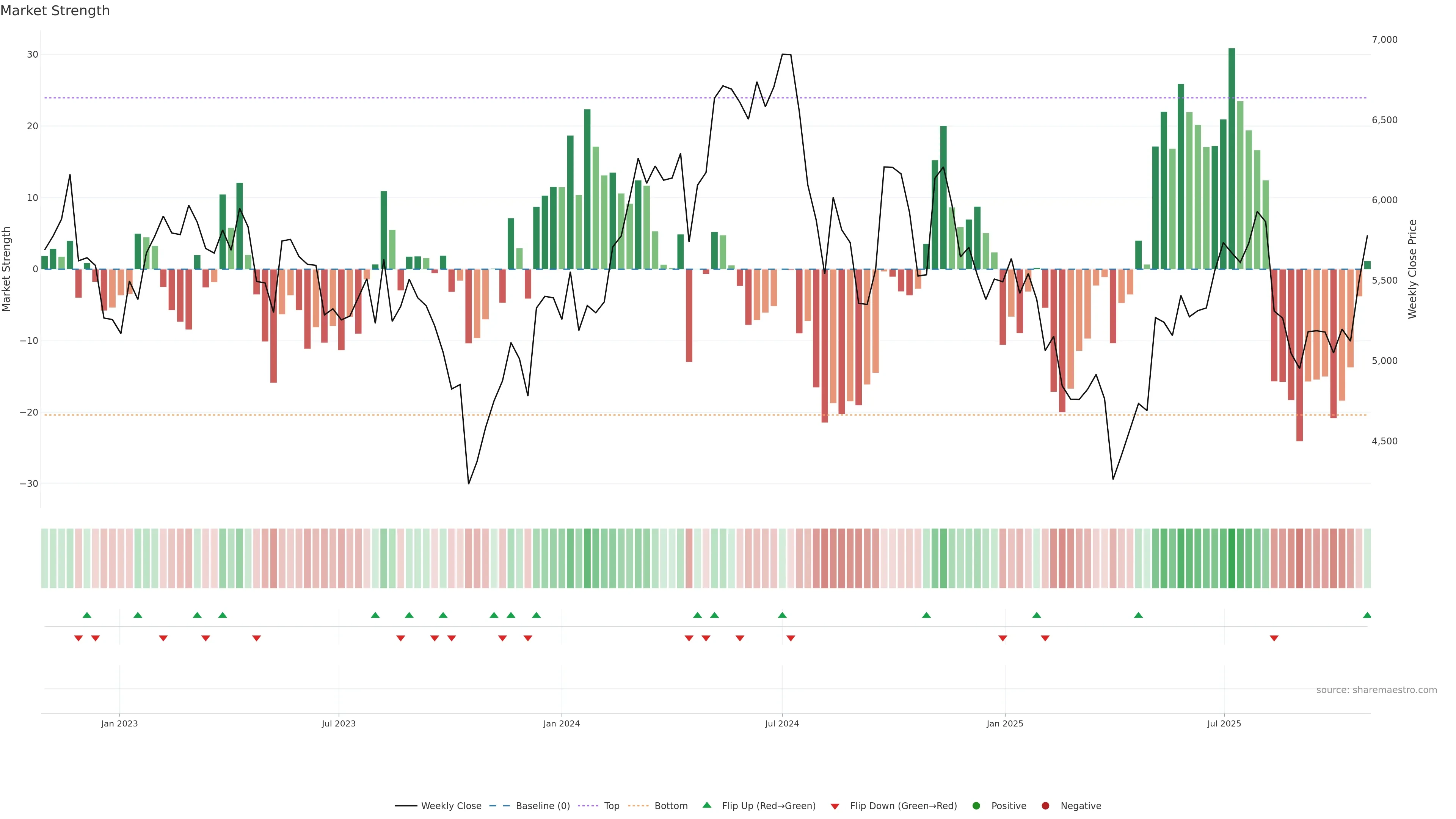
Task: Click the leftmost red flip-down triangle marker
Action: point(78,638)
